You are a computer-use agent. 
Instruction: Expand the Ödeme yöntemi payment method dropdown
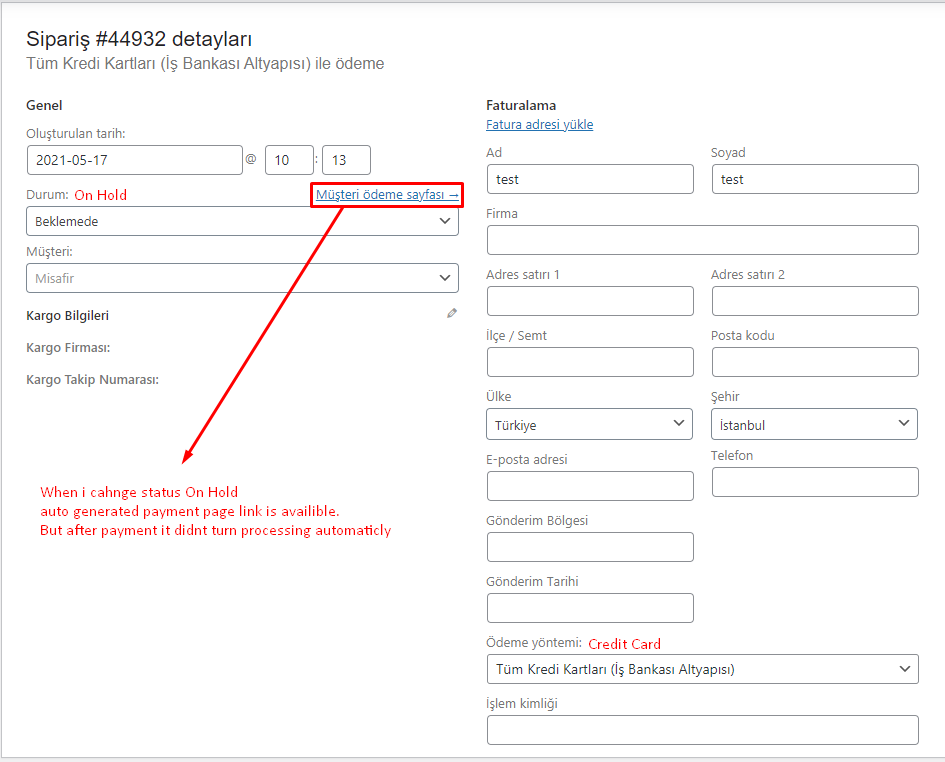pos(703,669)
